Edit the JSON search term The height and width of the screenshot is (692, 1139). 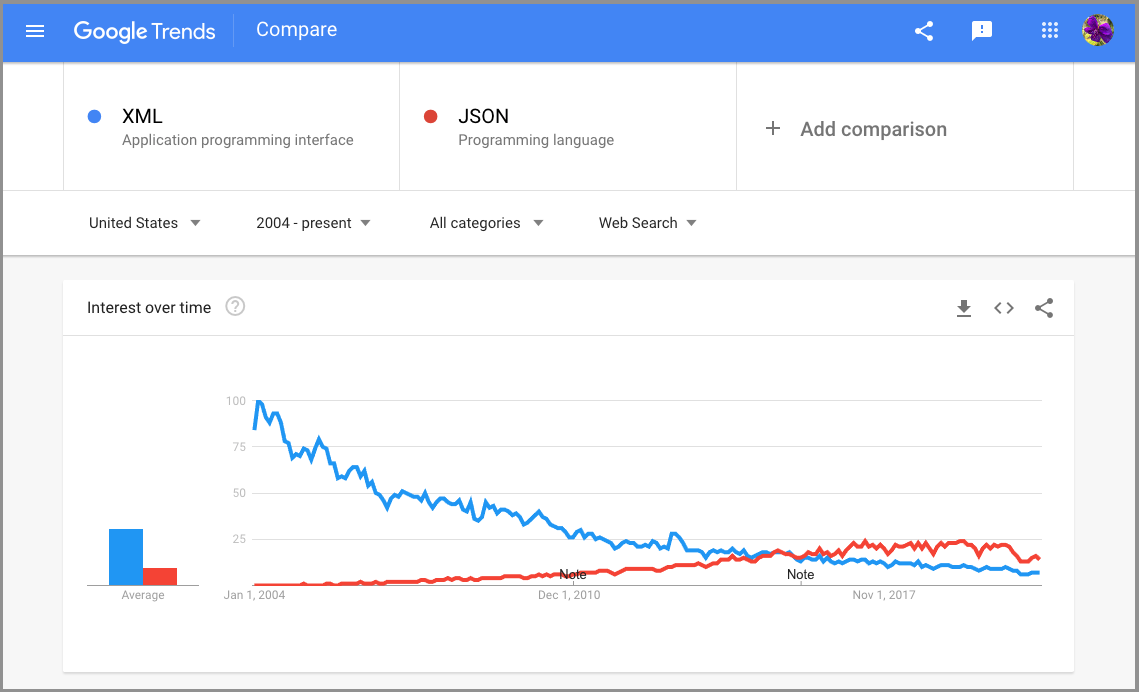point(568,127)
